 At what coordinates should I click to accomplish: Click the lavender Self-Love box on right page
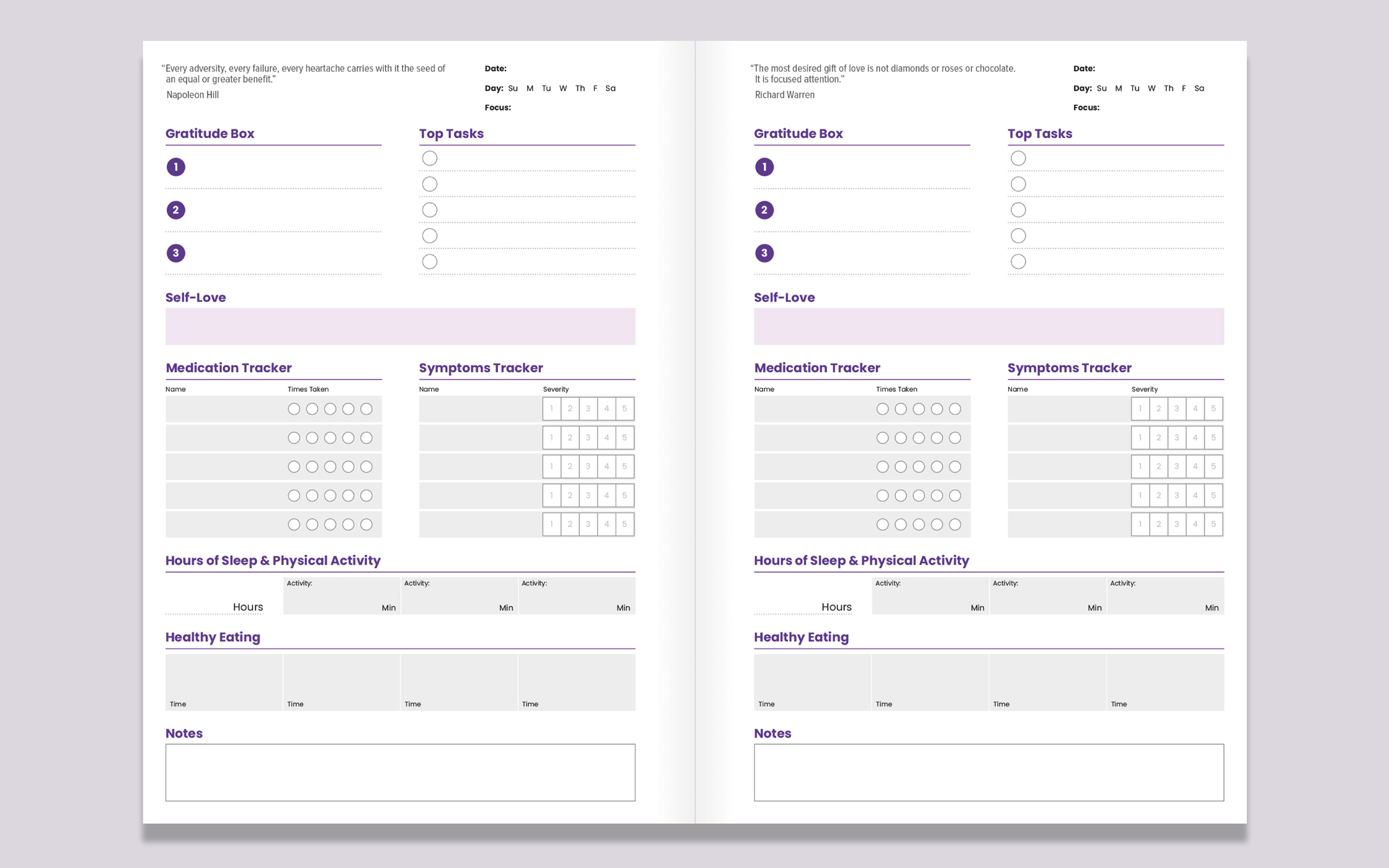[989, 327]
